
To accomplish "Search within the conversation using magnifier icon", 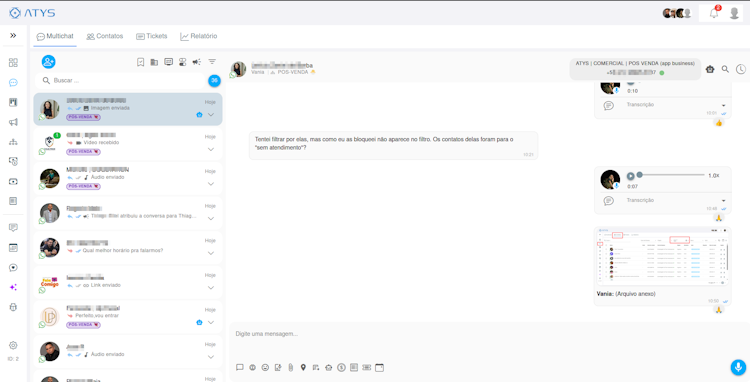I will click(x=725, y=69).
